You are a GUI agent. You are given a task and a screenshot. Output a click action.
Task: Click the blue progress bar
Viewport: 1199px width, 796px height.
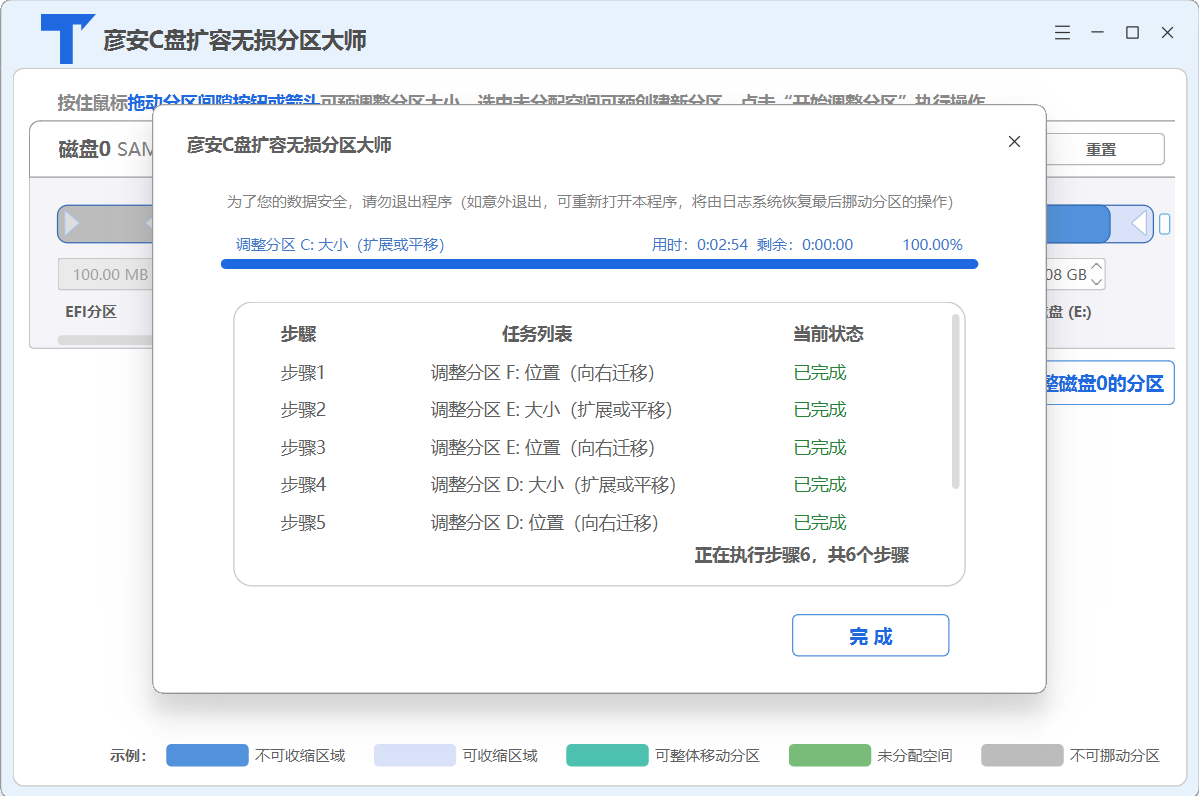600,264
